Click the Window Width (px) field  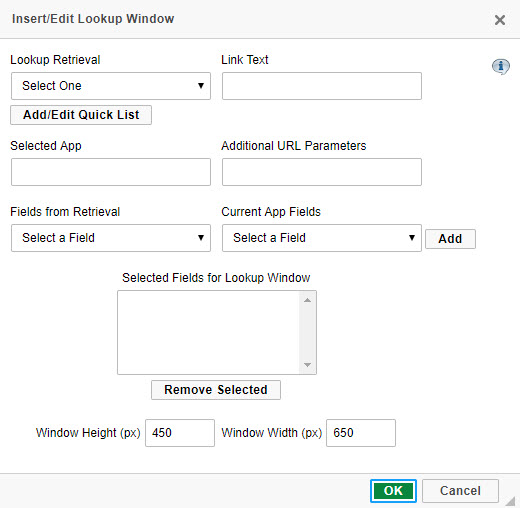(x=361, y=433)
